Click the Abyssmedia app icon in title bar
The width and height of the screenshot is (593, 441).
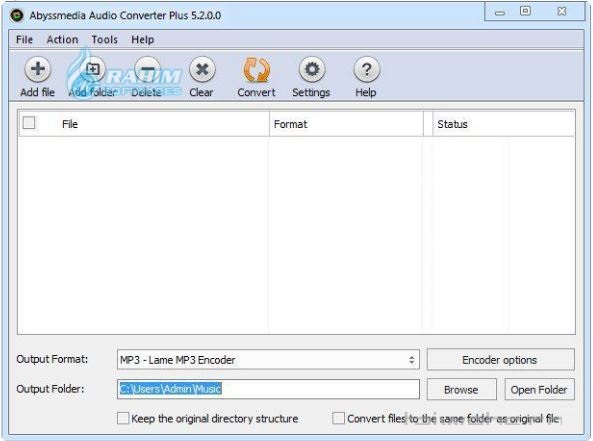coord(17,16)
